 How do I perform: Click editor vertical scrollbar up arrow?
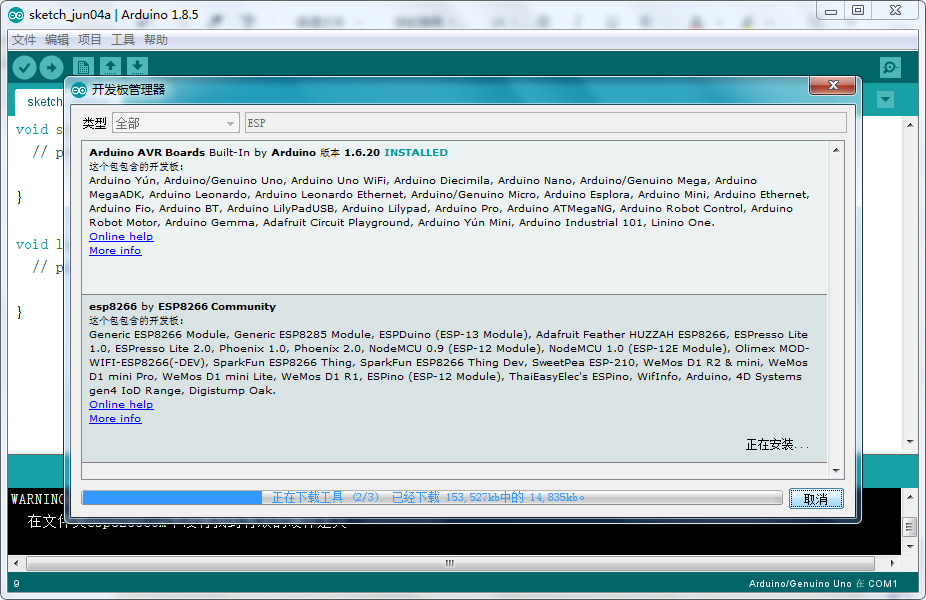click(x=910, y=125)
